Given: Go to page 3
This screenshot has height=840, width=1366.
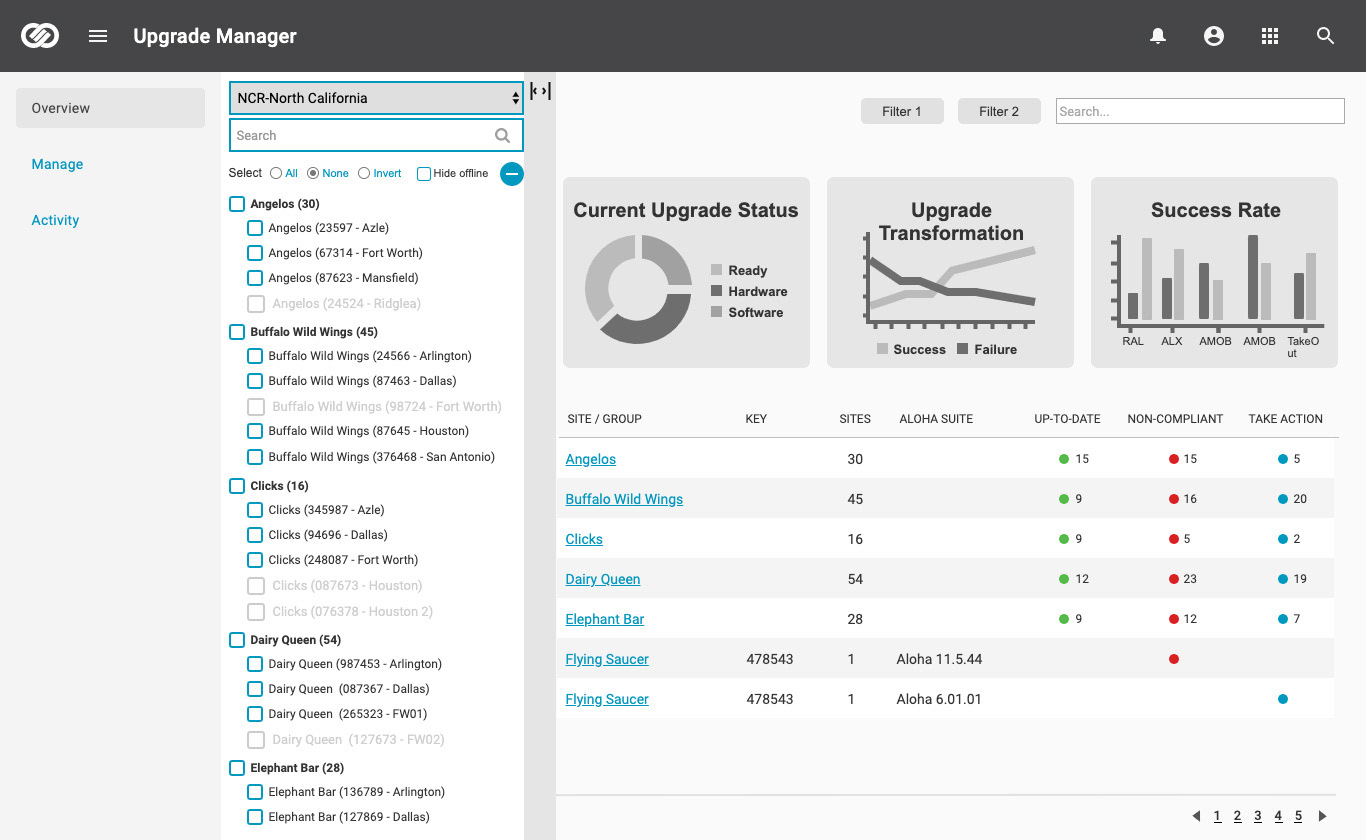Looking at the screenshot, I should [1258, 816].
